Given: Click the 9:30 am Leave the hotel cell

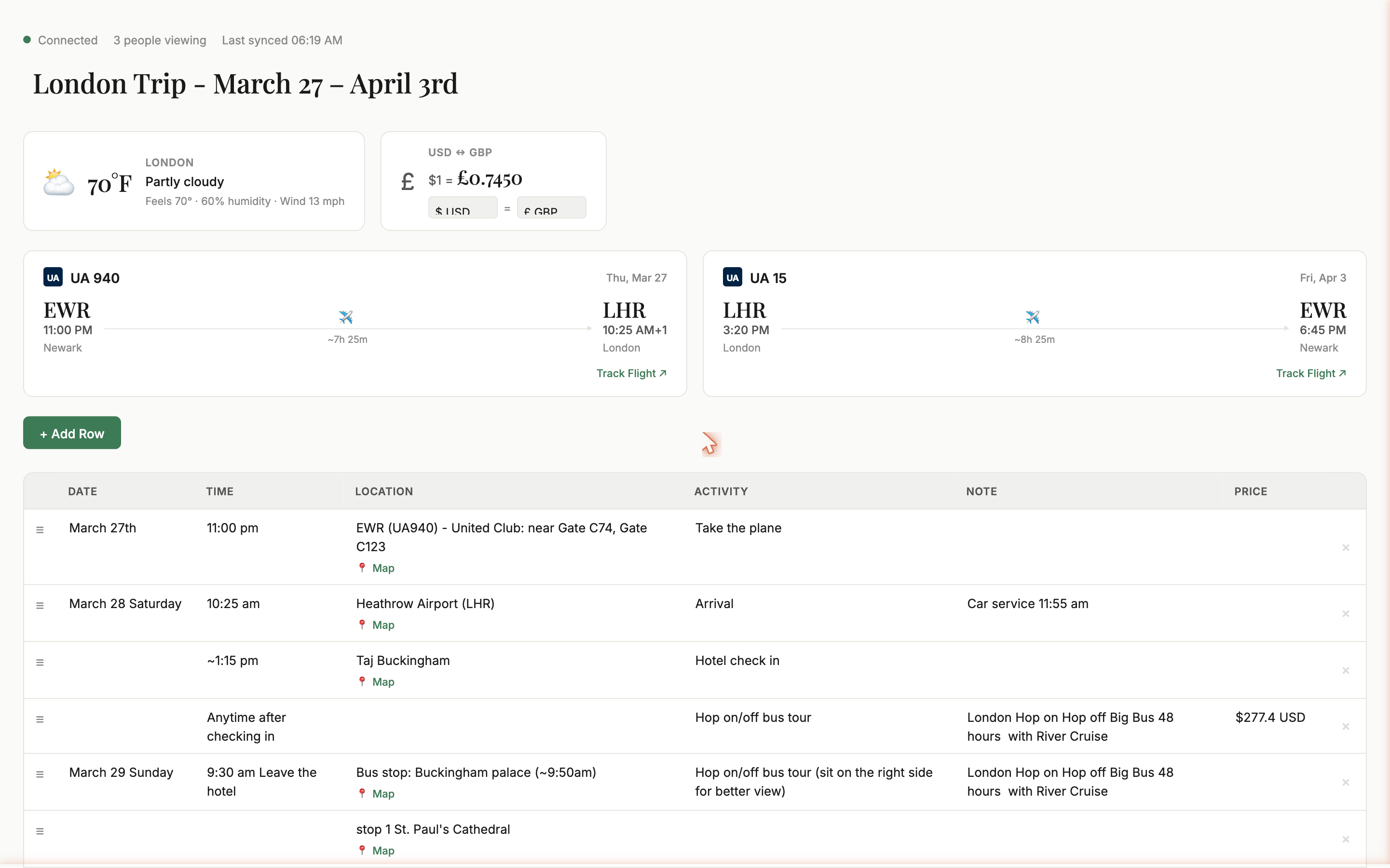Looking at the screenshot, I should [261, 781].
